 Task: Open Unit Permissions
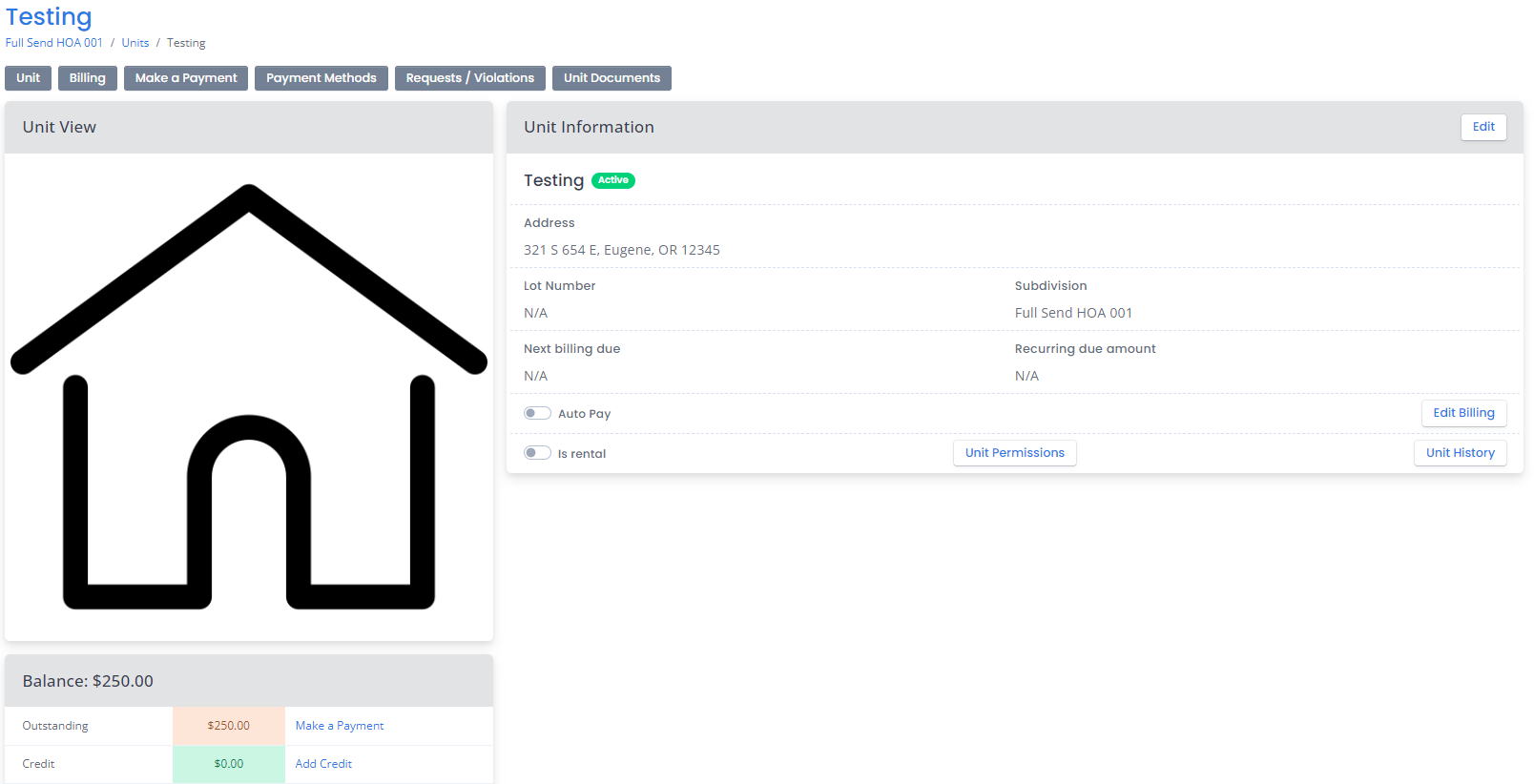pyautogui.click(x=1014, y=453)
